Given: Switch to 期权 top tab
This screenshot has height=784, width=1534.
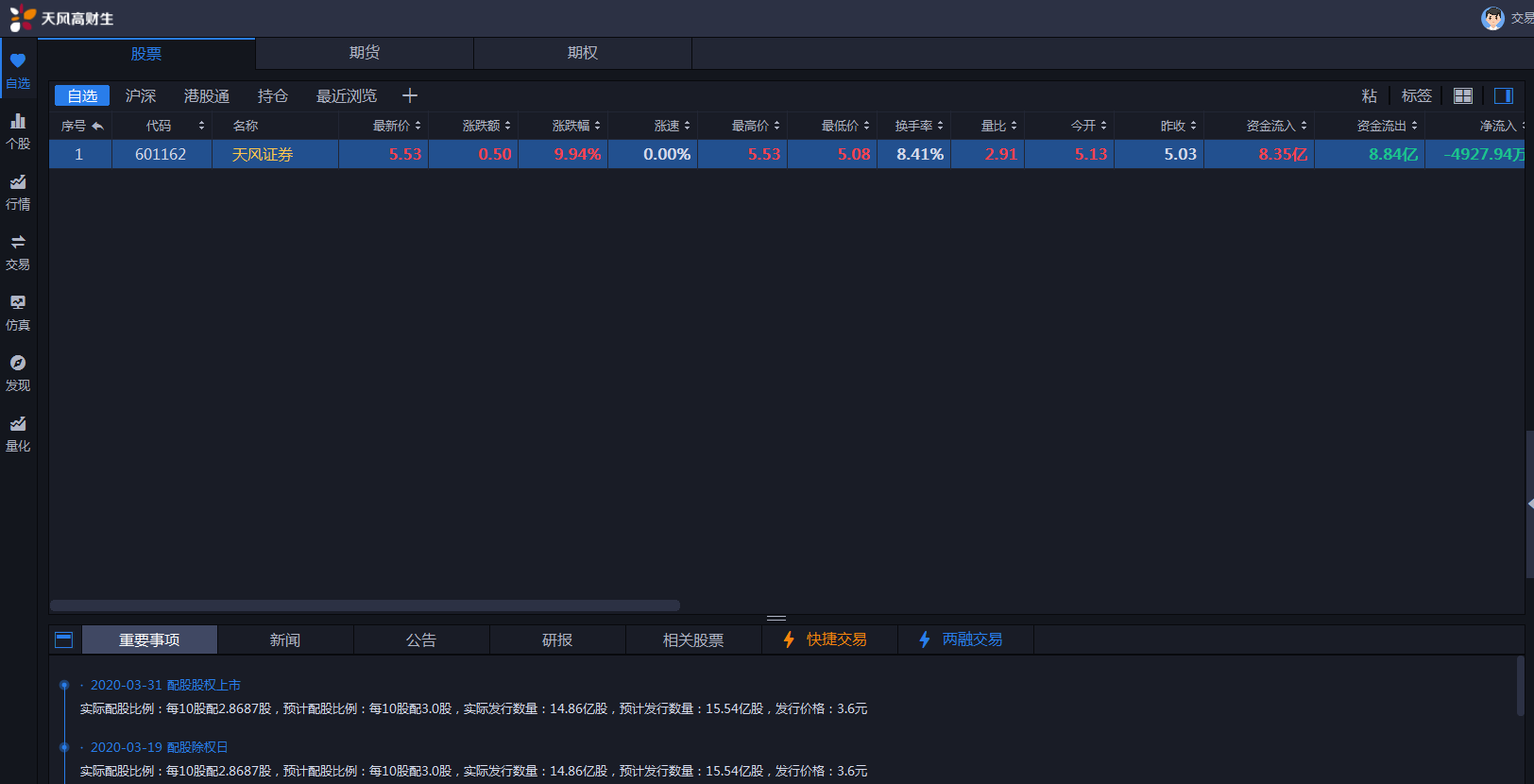Looking at the screenshot, I should coord(583,53).
